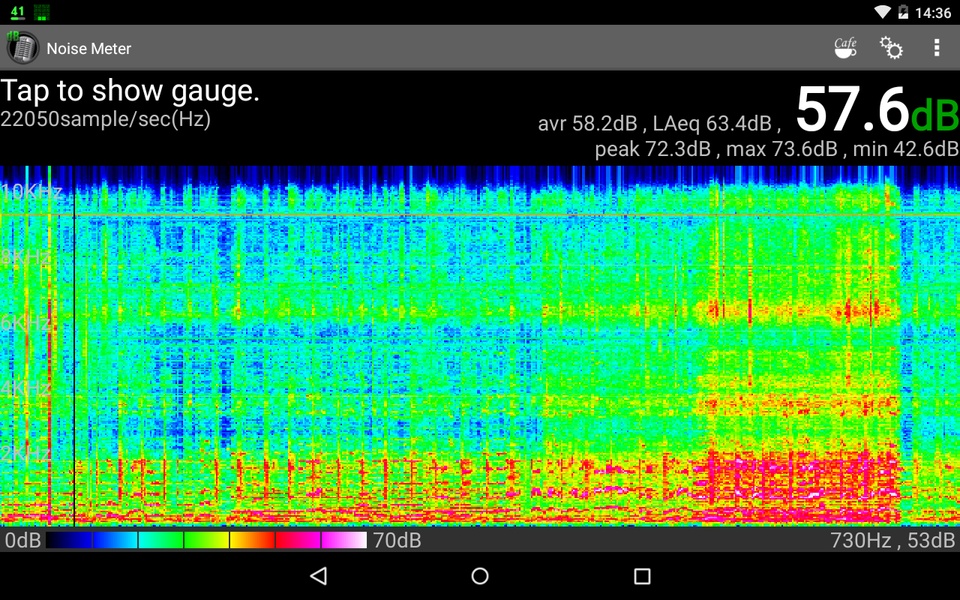Image resolution: width=960 pixels, height=600 pixels.
Task: Tap the 8KHz axis label
Action: tap(25, 257)
